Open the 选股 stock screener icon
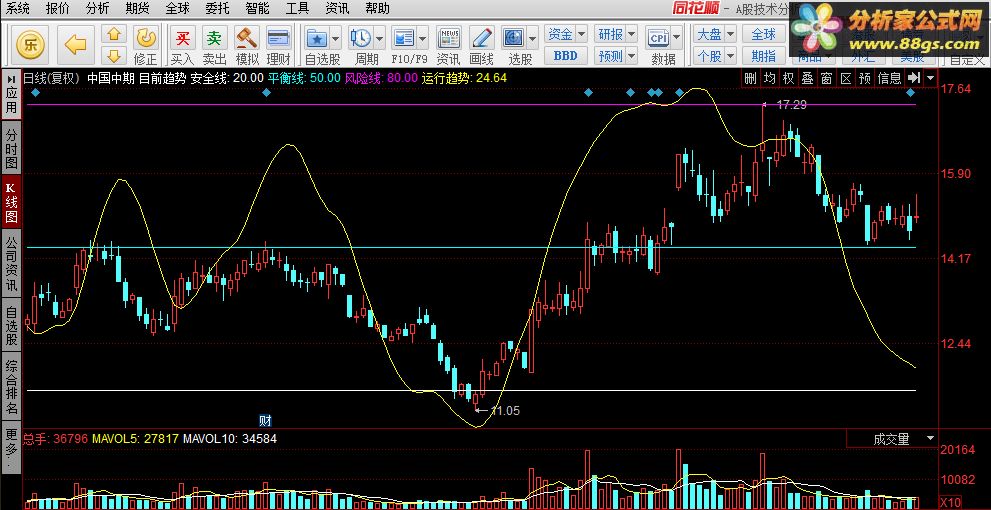This screenshot has width=991, height=510. click(514, 38)
